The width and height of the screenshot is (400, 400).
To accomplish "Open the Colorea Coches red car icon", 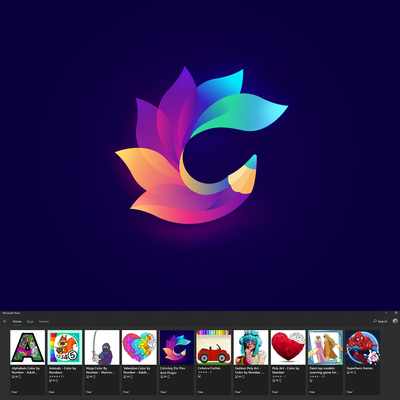I will click(x=214, y=347).
